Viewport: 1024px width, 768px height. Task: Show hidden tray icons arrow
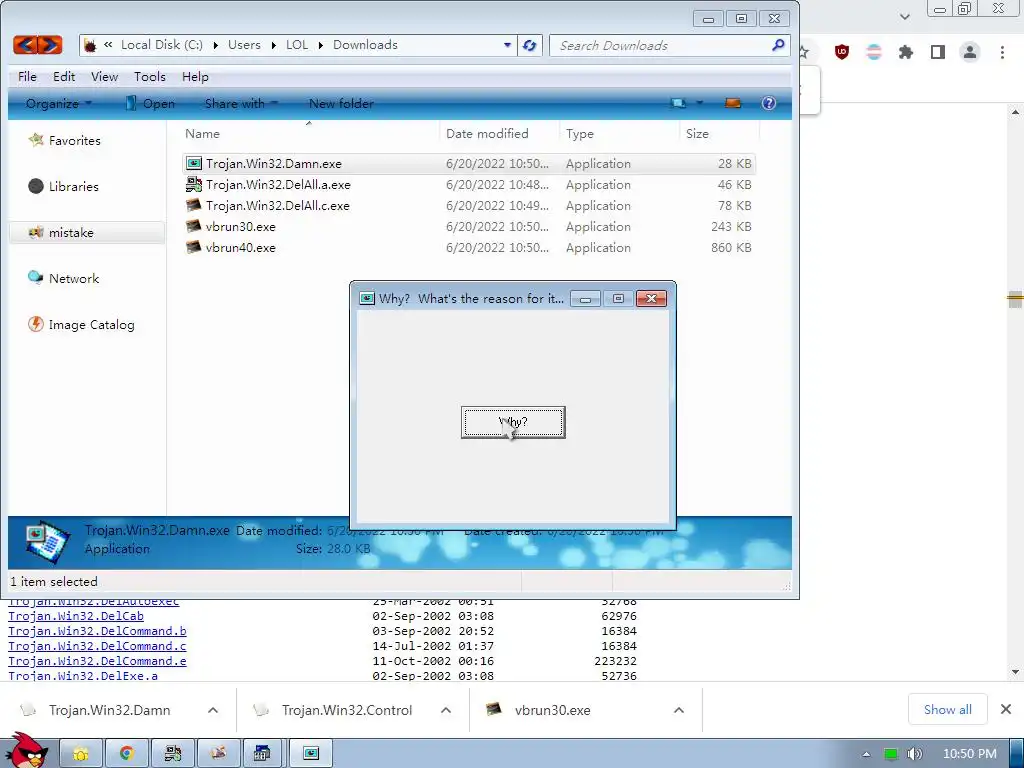867,754
